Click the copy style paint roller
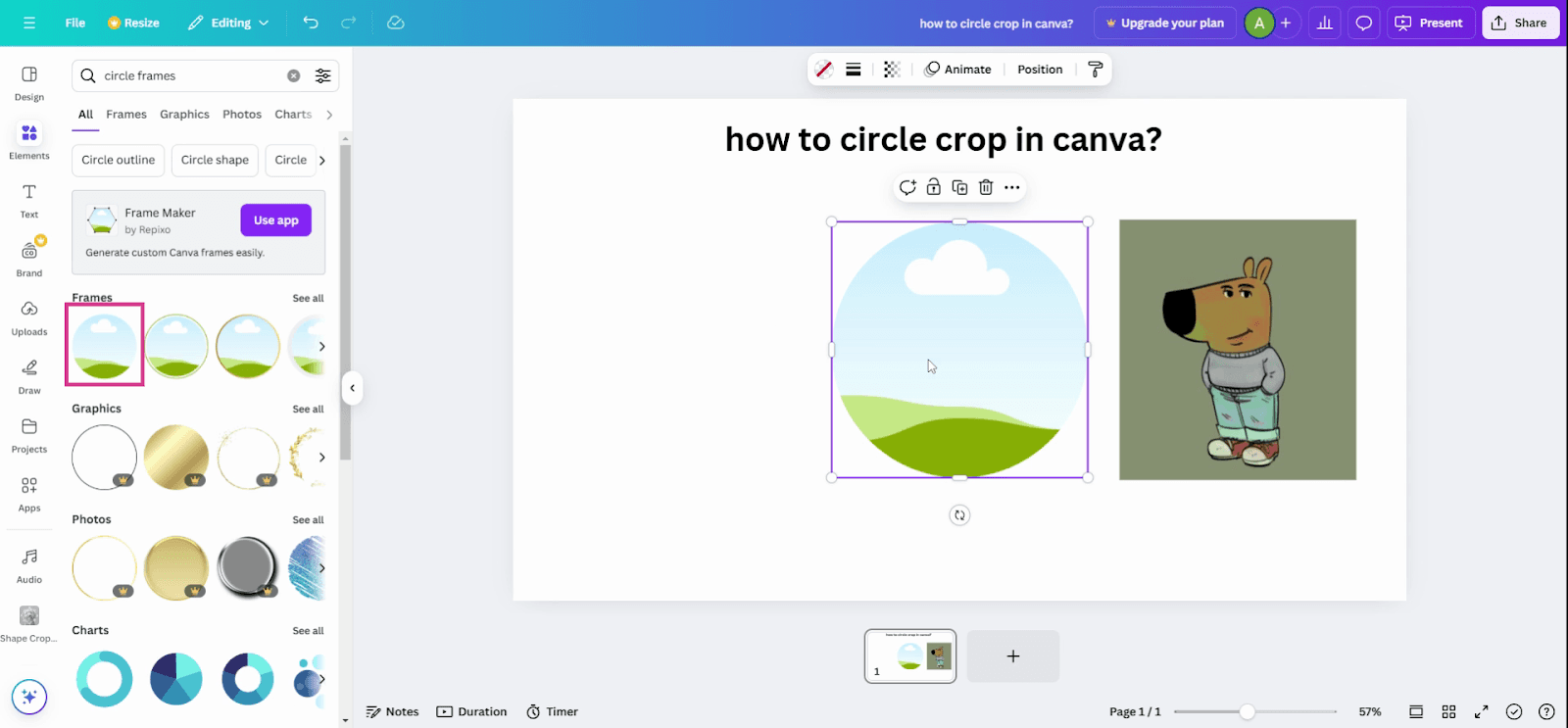The height and width of the screenshot is (728, 1568). coord(1096,70)
